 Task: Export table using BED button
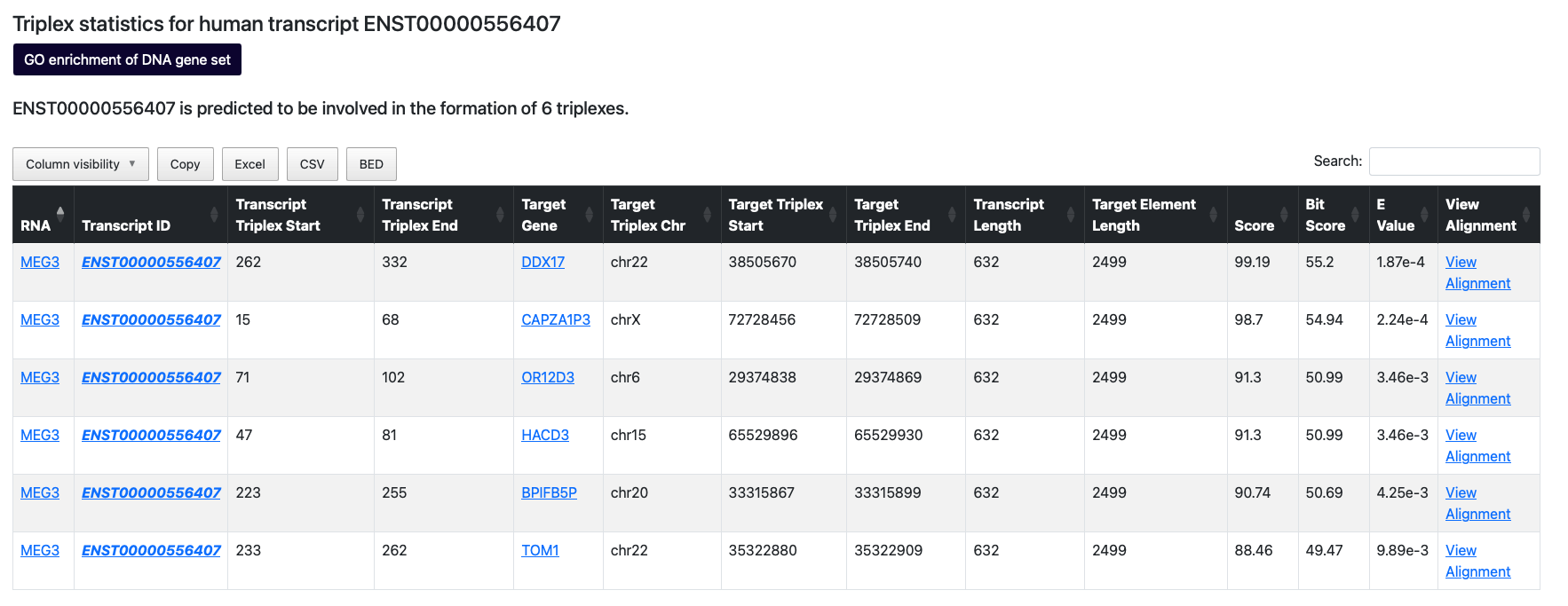click(371, 164)
